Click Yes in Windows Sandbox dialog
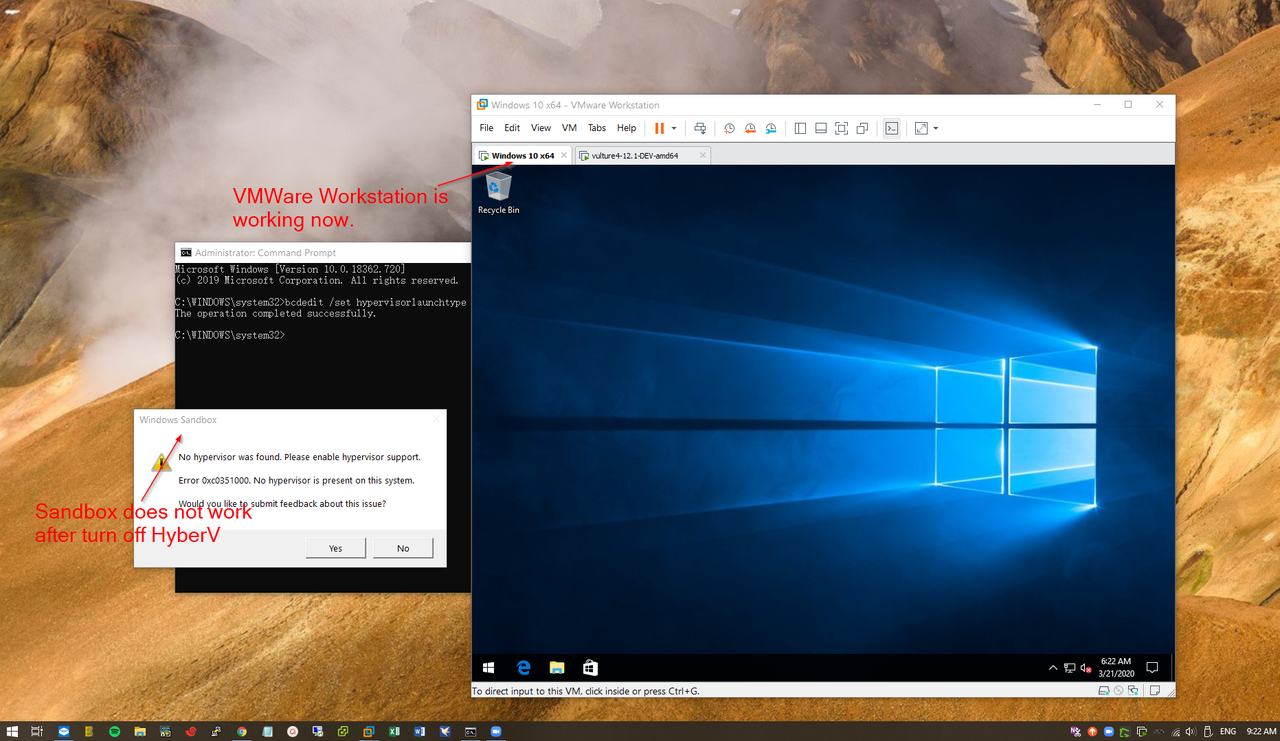The image size is (1280, 741). click(x=335, y=548)
